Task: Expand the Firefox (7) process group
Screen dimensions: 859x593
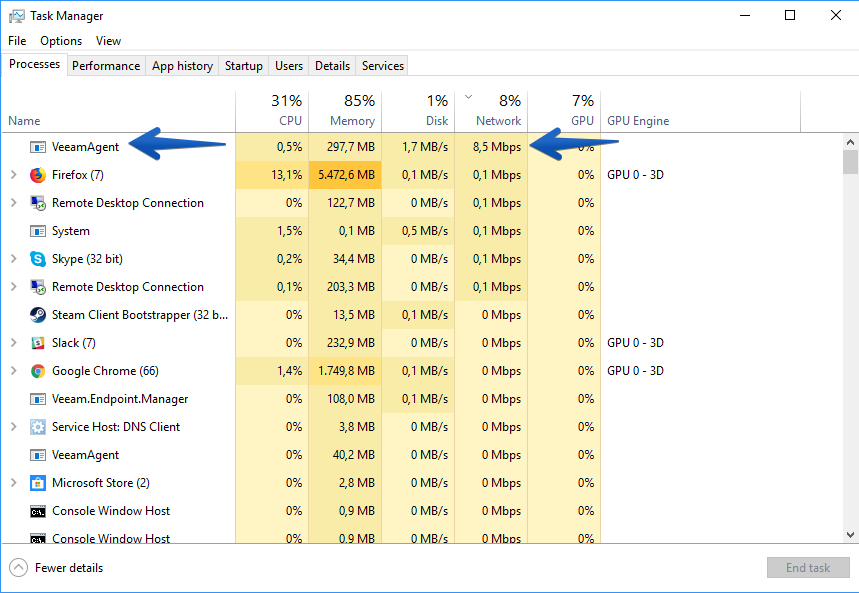Action: pos(14,175)
